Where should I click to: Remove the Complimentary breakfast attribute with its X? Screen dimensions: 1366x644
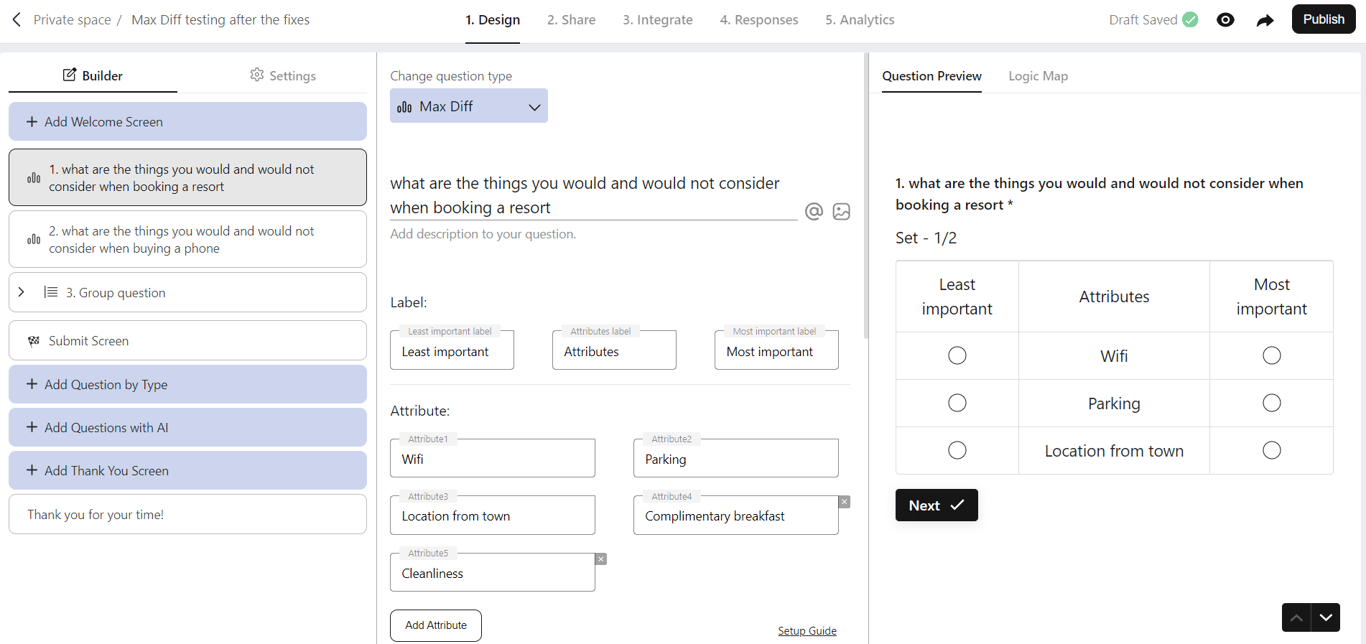844,502
